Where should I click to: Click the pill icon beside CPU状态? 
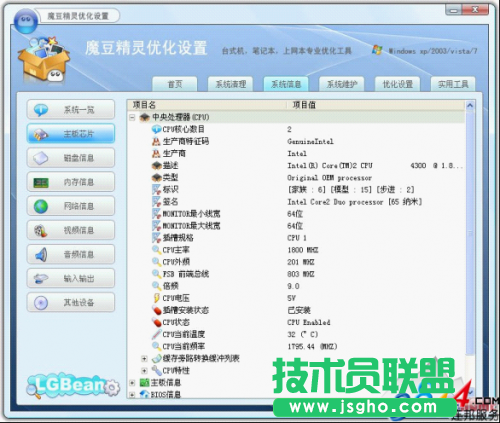click(x=156, y=322)
